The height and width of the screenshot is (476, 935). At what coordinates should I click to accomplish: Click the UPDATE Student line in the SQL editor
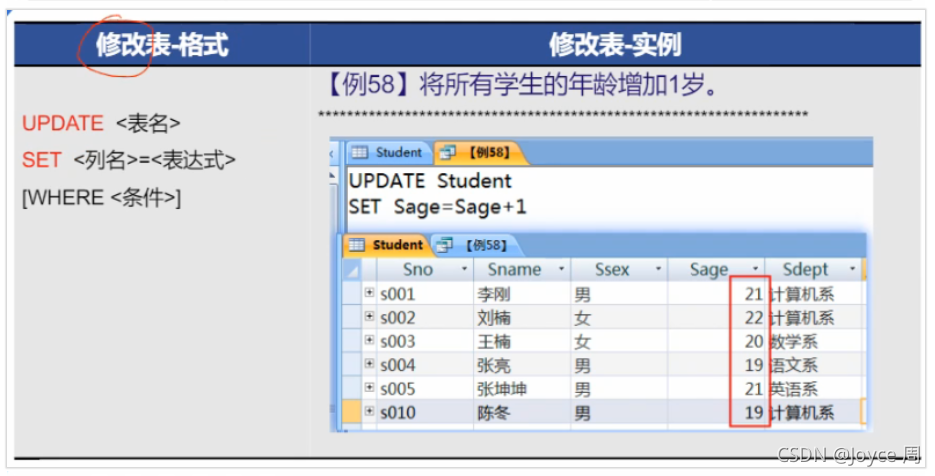[x=430, y=181]
